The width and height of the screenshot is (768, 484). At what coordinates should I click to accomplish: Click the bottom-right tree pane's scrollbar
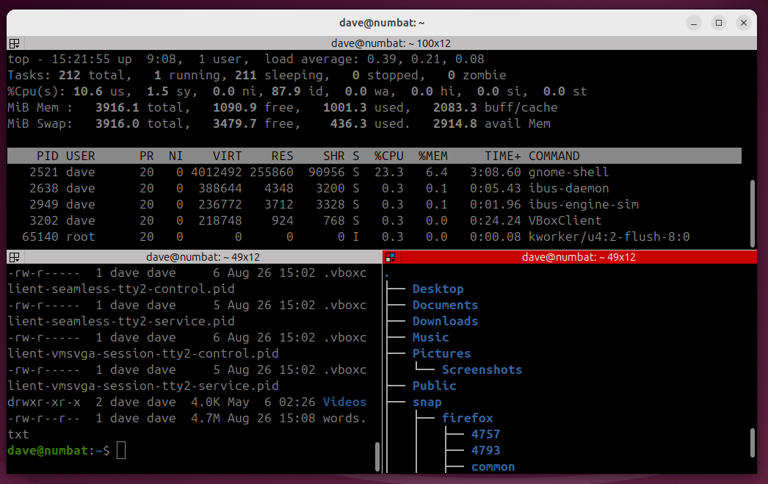click(x=752, y=443)
